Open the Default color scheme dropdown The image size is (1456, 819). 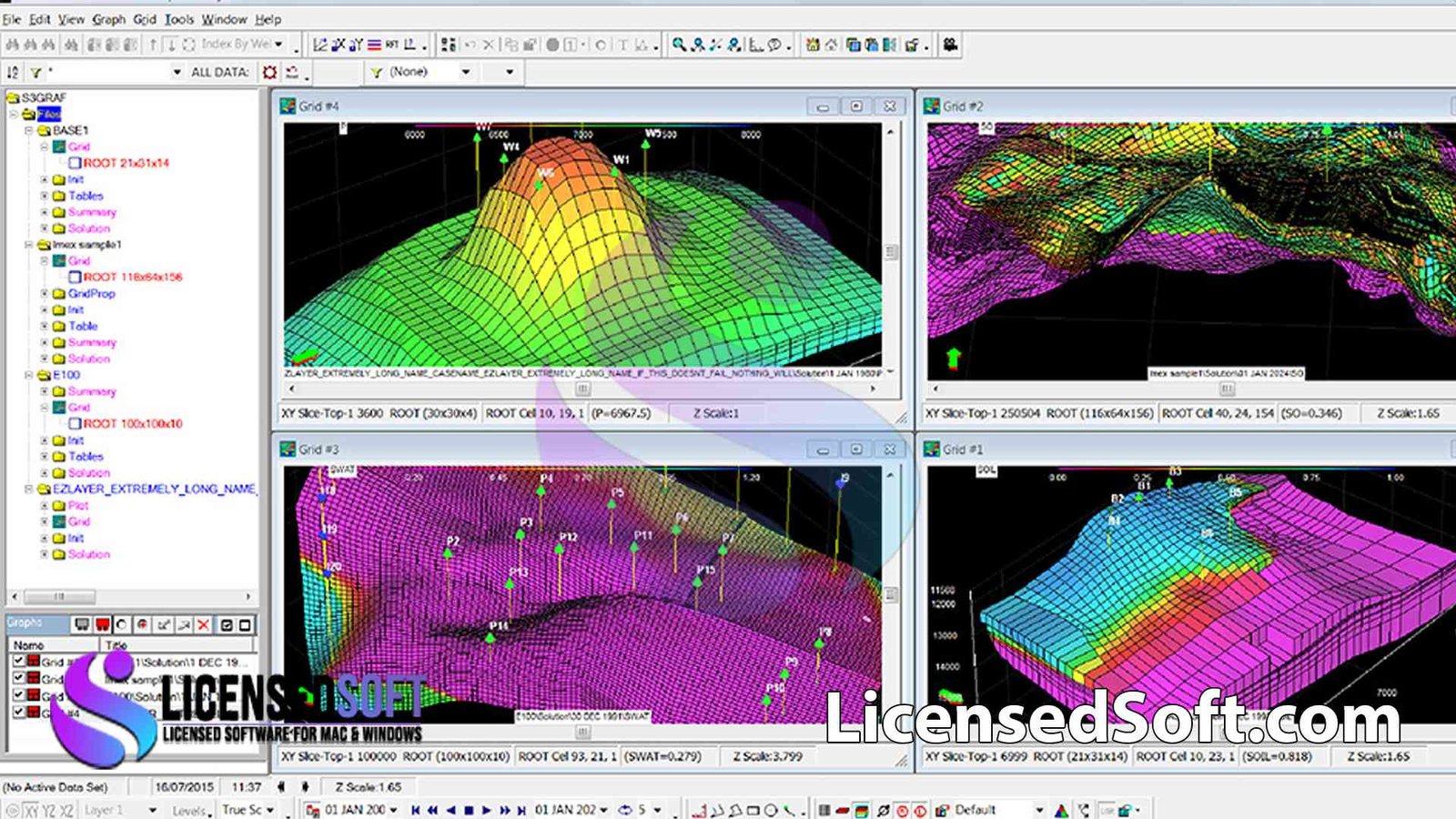point(1039,810)
